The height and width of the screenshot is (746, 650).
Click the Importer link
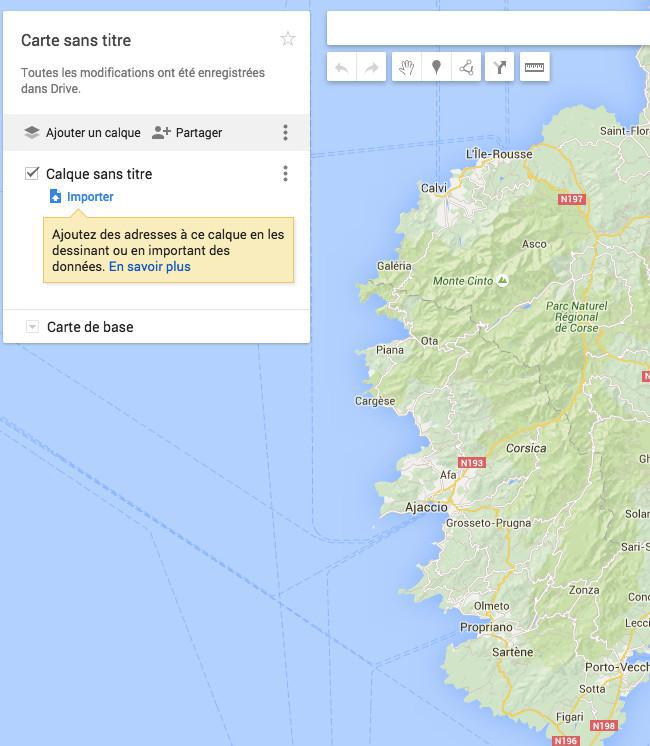click(90, 197)
